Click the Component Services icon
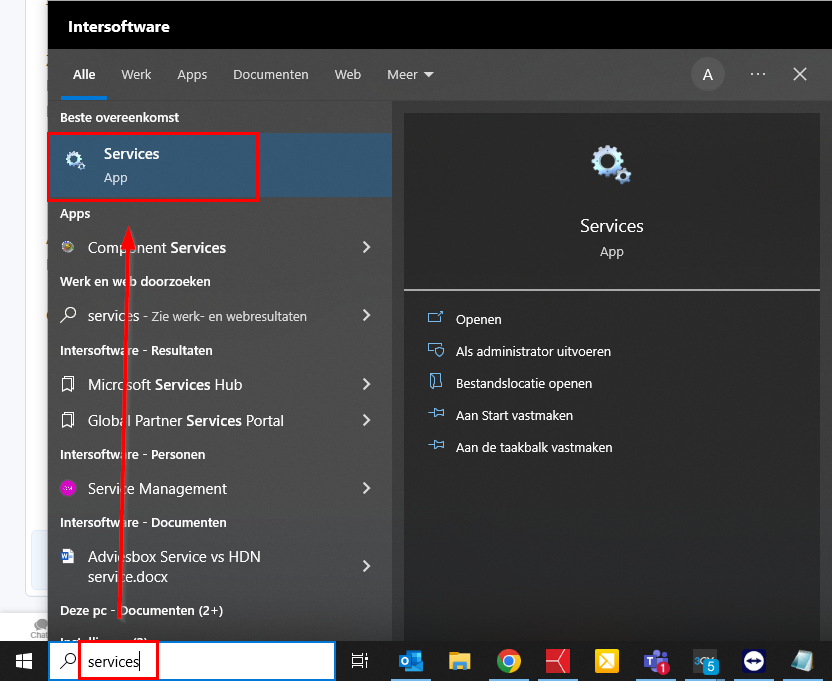832x681 pixels. 67,247
